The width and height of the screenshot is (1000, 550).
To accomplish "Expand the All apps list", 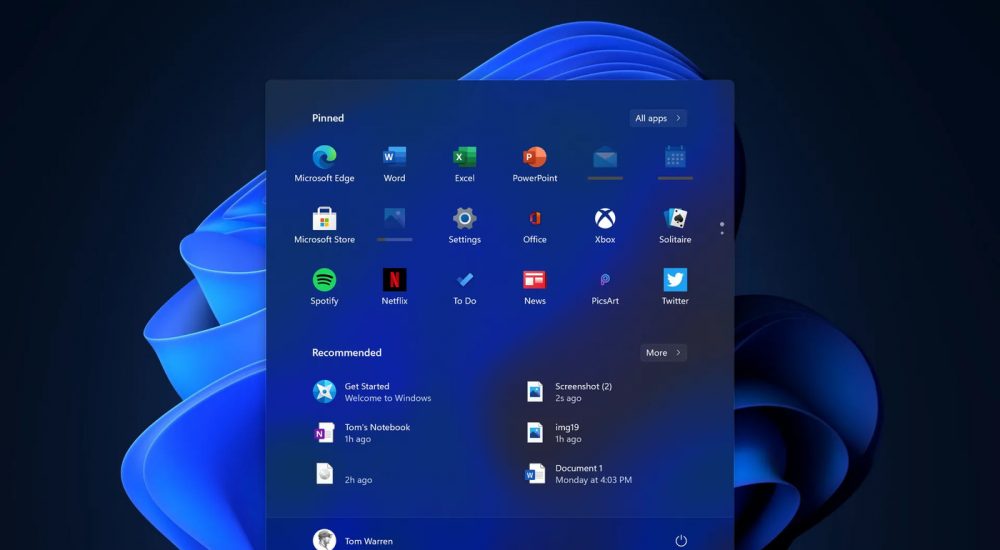I will 658,118.
